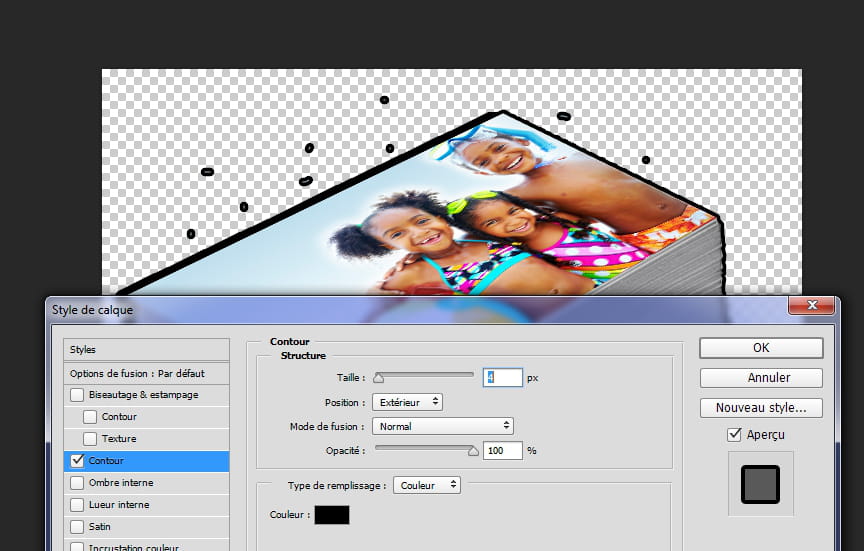Enable Ombre interne checkbox
The image size is (864, 551).
click(77, 483)
